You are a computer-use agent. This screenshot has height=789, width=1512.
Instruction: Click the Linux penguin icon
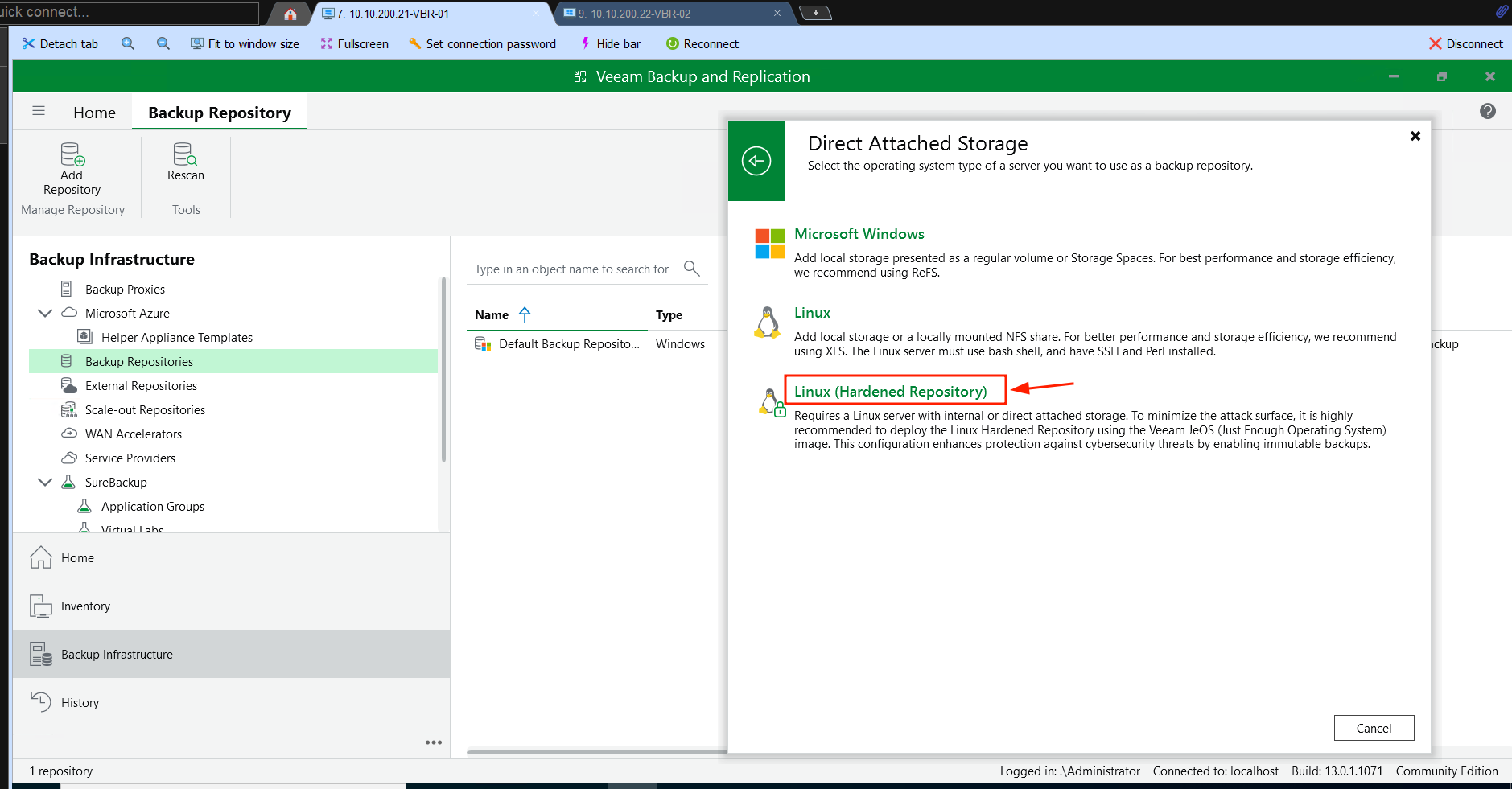(768, 323)
